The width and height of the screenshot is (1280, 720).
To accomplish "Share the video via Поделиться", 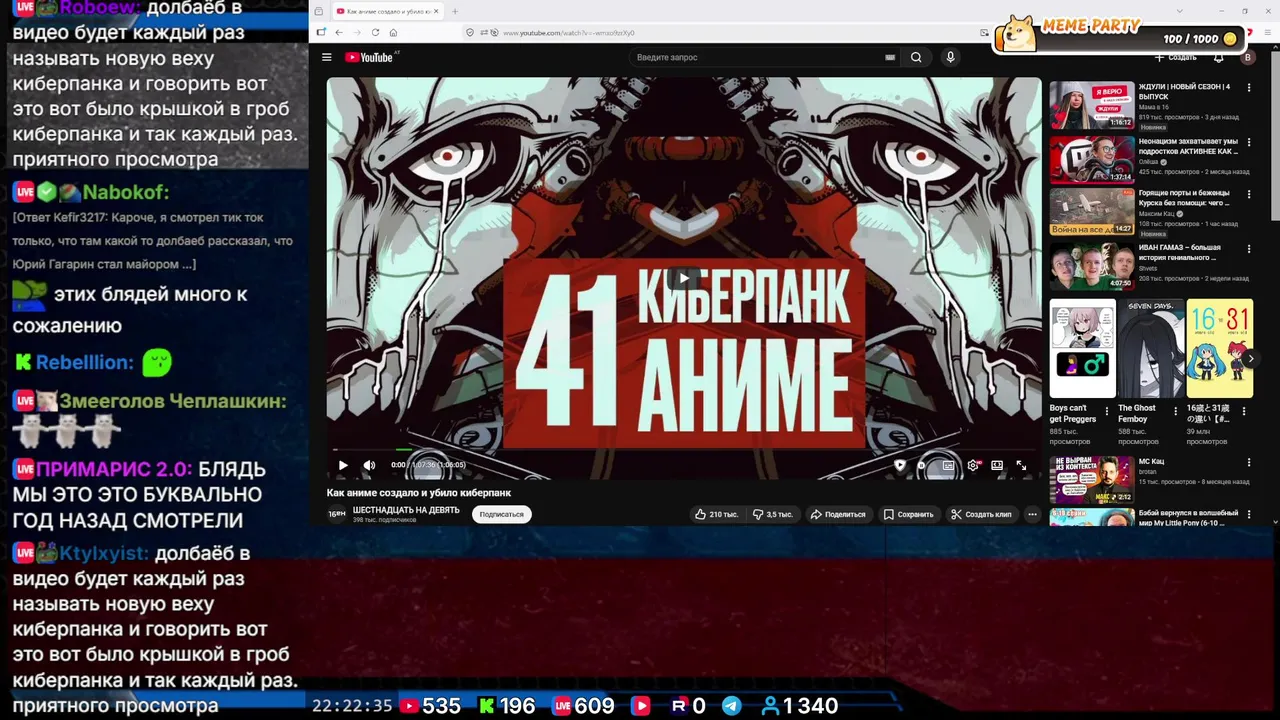I will point(838,514).
